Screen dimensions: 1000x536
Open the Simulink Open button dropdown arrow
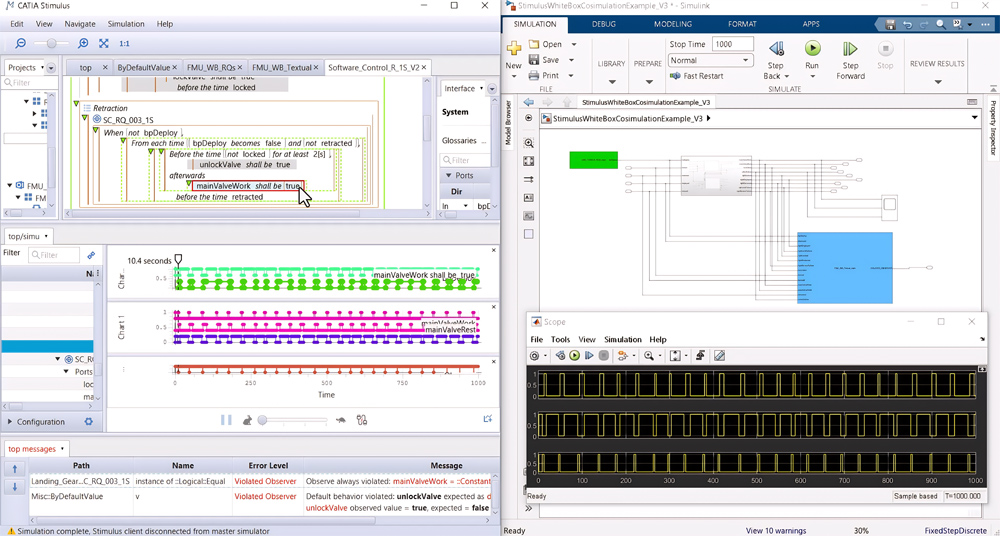pyautogui.click(x=573, y=44)
